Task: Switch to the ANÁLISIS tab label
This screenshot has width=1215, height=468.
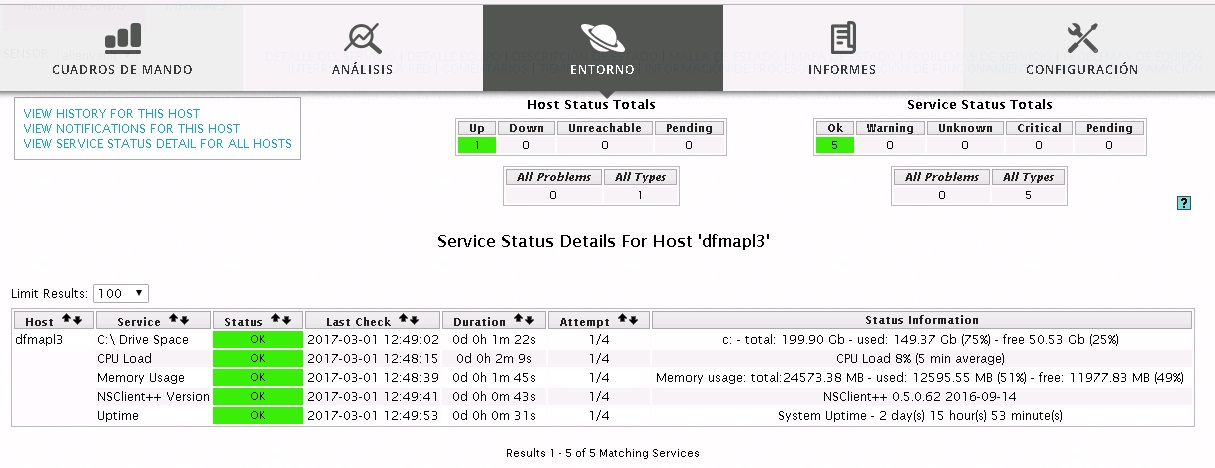Action: click(362, 70)
